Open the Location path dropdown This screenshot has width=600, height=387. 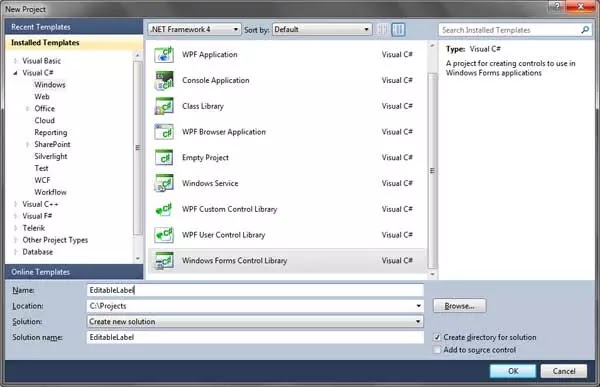(x=418, y=306)
